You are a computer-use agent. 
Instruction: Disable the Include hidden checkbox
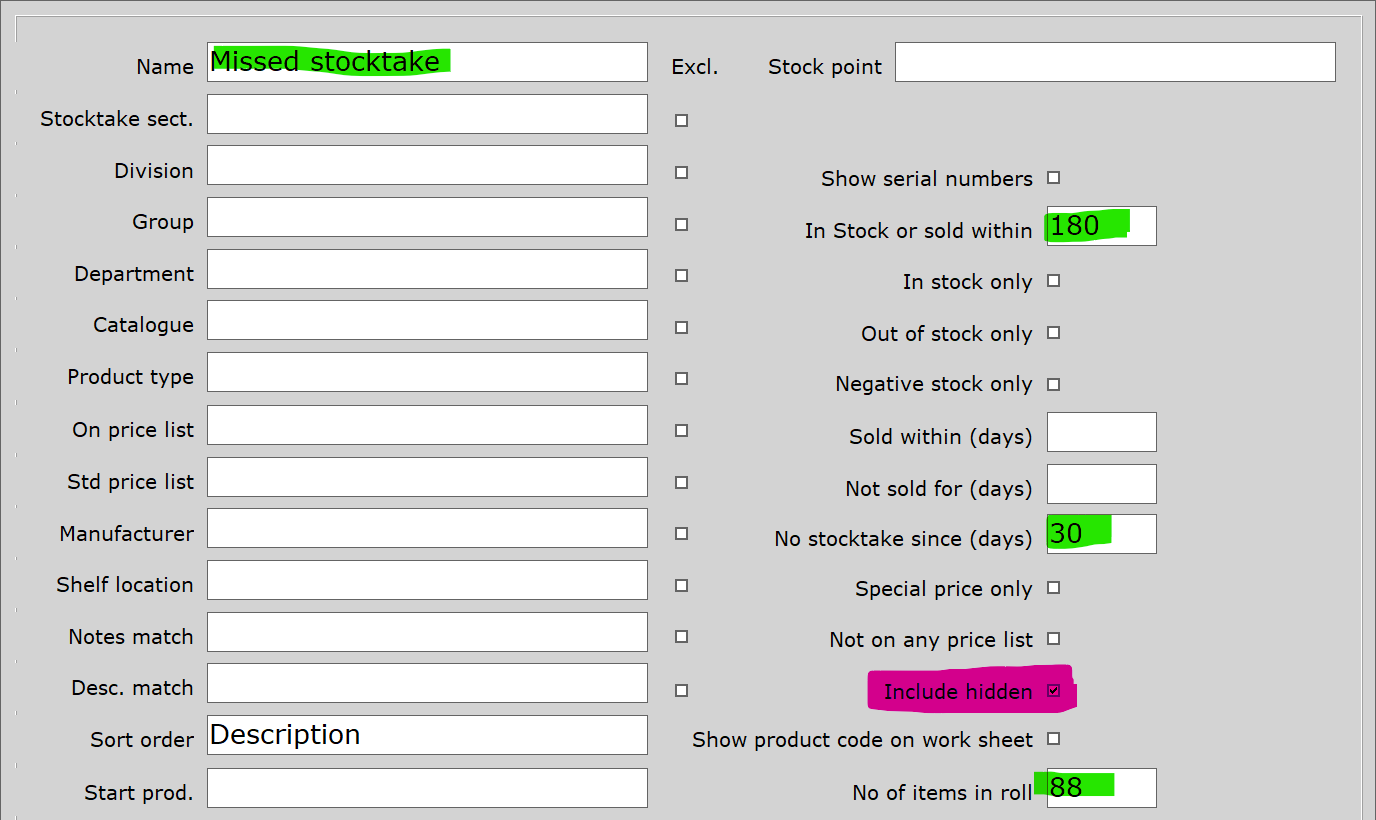(x=1053, y=691)
